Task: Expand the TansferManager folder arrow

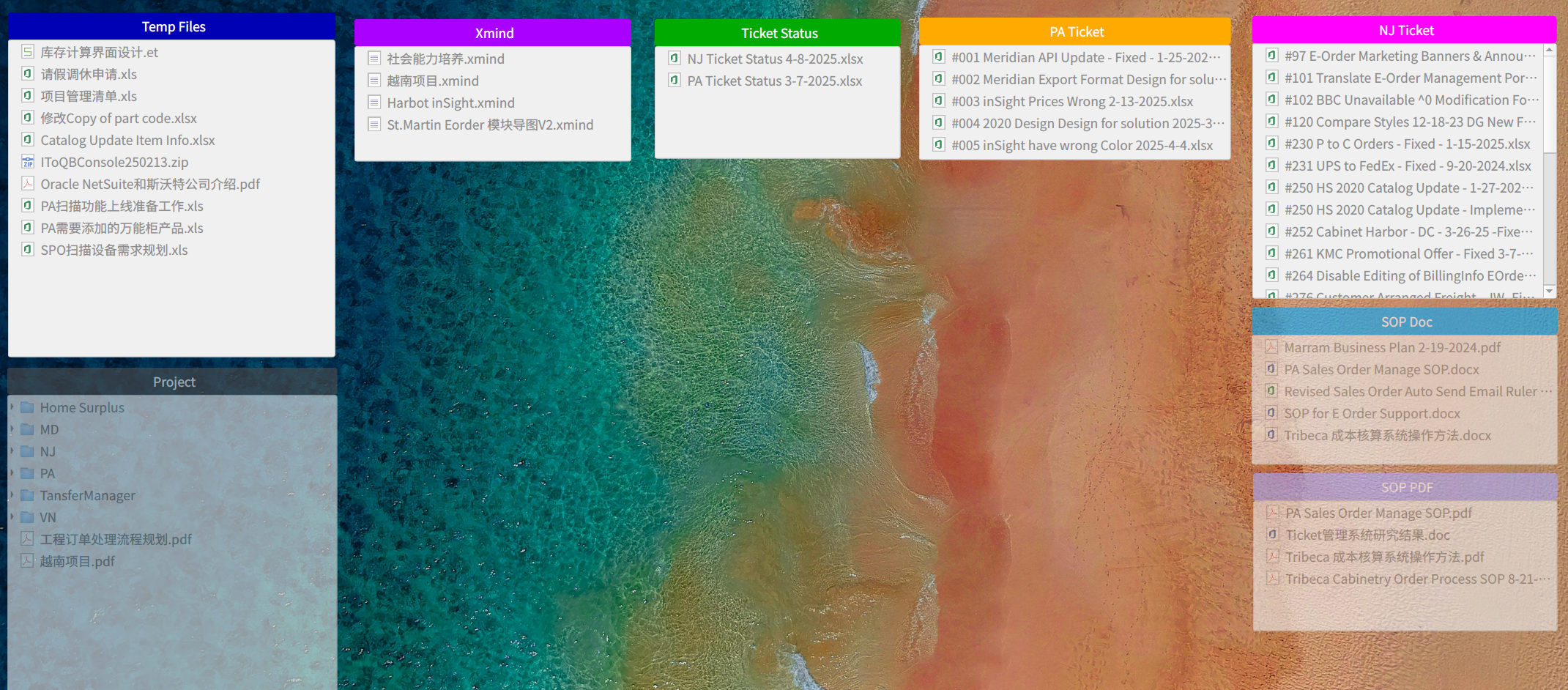Action: tap(12, 495)
